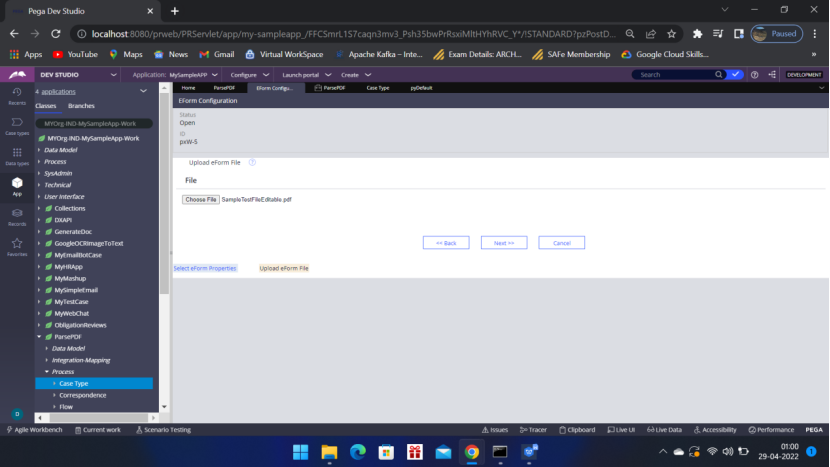Bookmark this page with the star icon
Screen dimensions: 830x467
tap(671, 34)
